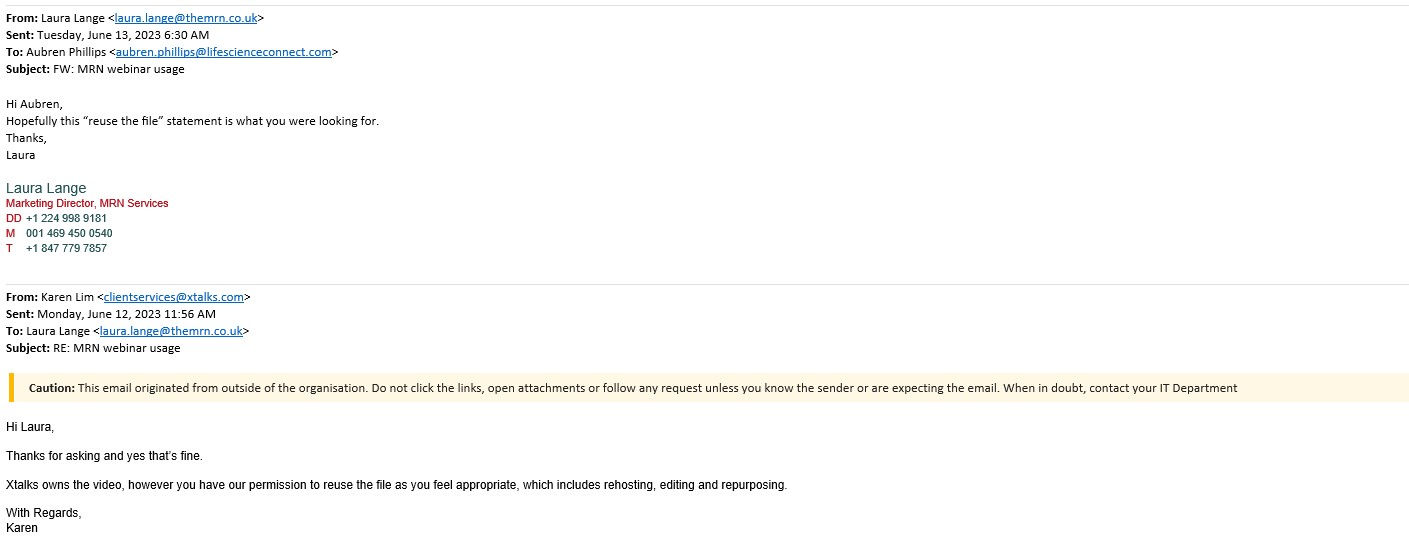The width and height of the screenshot is (1409, 555).
Task: Click the "Xtalks owns the video" permission paragraph
Action: click(x=397, y=485)
